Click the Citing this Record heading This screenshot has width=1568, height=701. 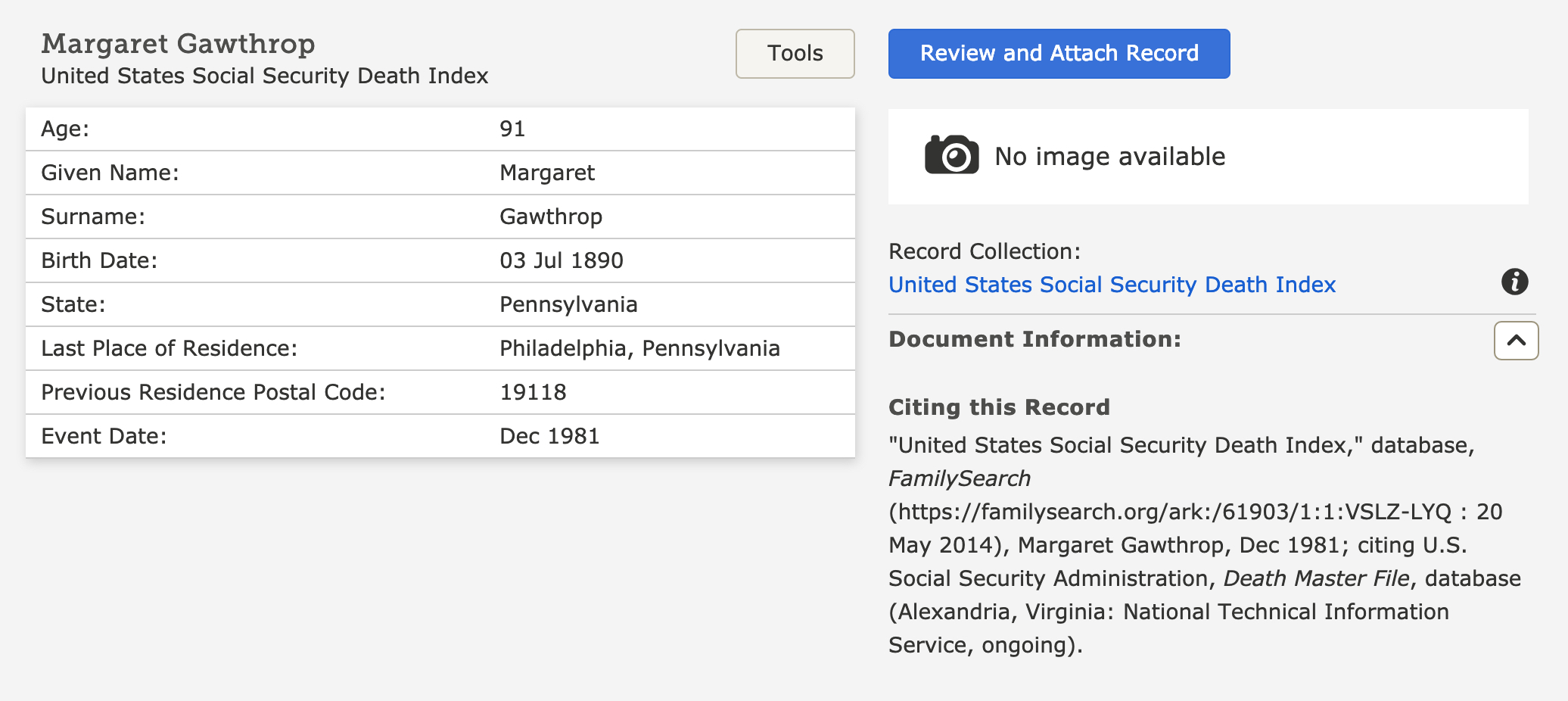click(x=999, y=407)
